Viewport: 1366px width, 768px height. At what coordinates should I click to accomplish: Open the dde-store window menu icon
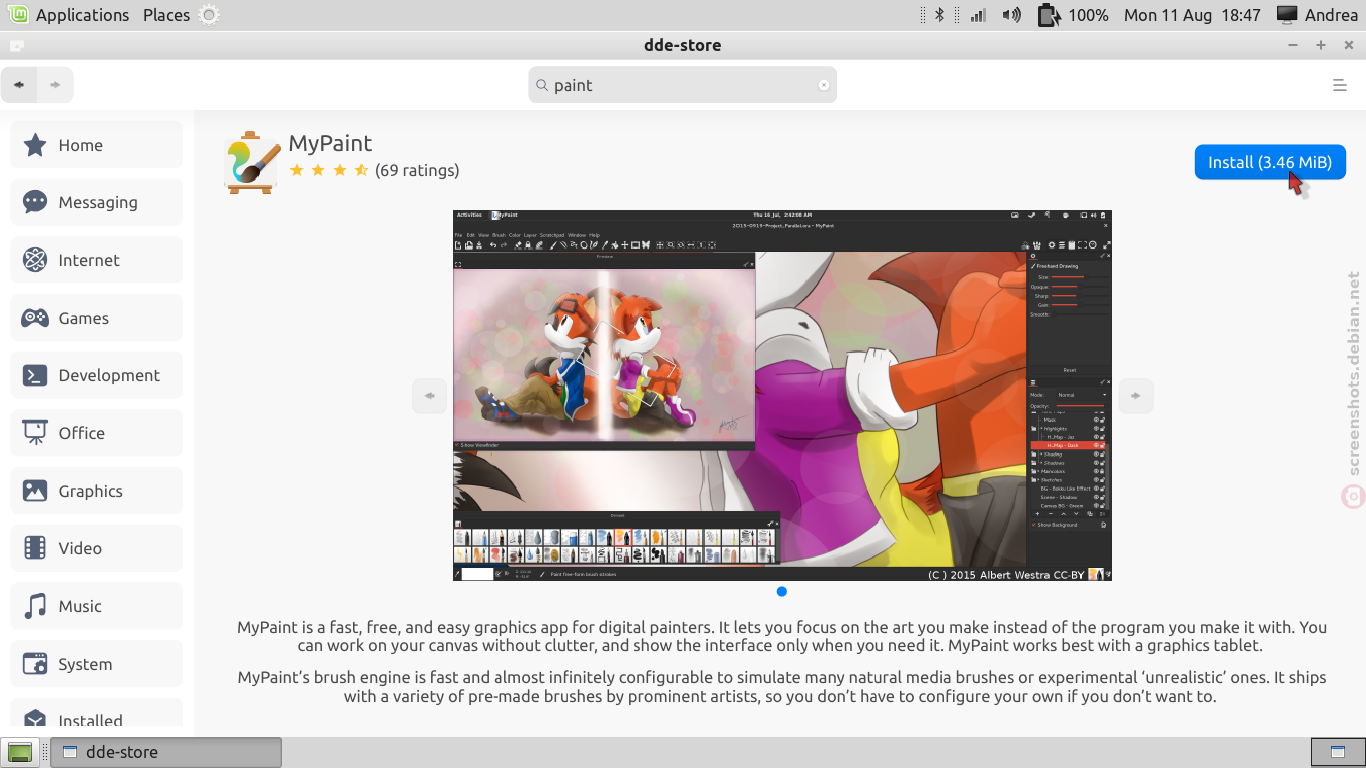coord(16,45)
